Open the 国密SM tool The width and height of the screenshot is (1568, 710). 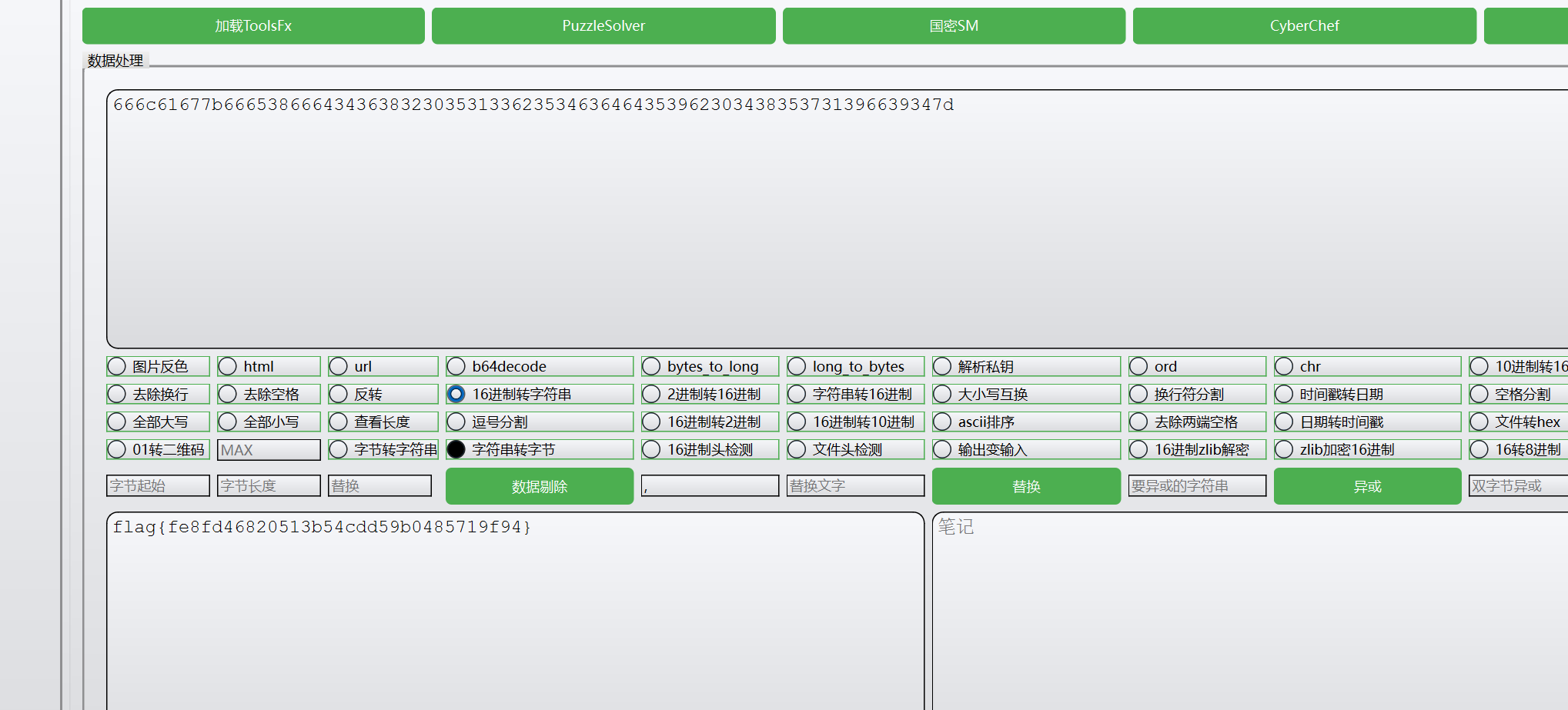[x=953, y=25]
